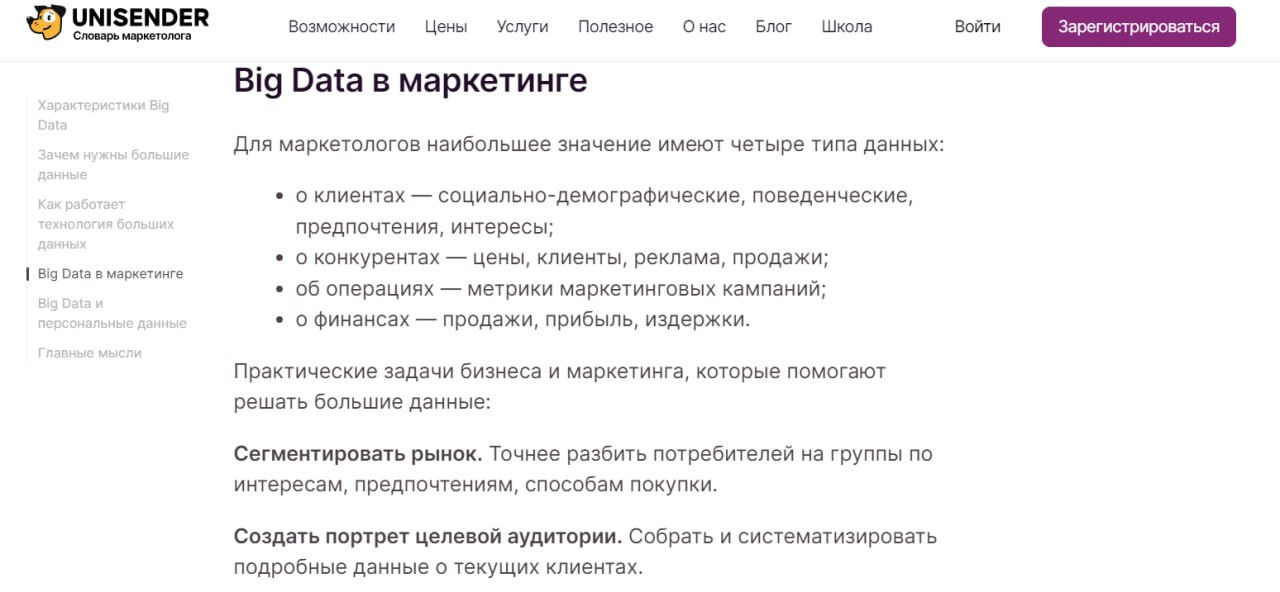The width and height of the screenshot is (1280, 592).
Task: Click the Войти login link
Action: (x=977, y=27)
